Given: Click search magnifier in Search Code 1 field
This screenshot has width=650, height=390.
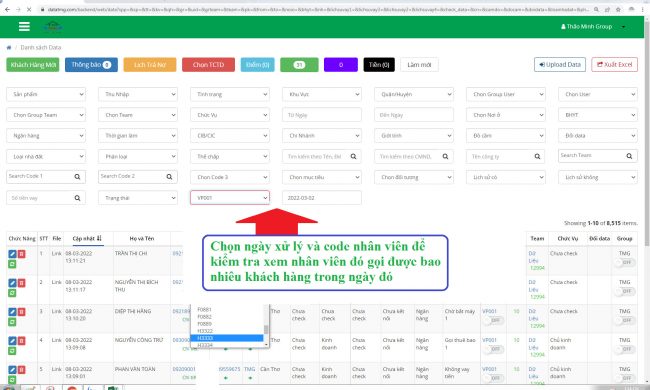Looking at the screenshot, I should [77, 177].
